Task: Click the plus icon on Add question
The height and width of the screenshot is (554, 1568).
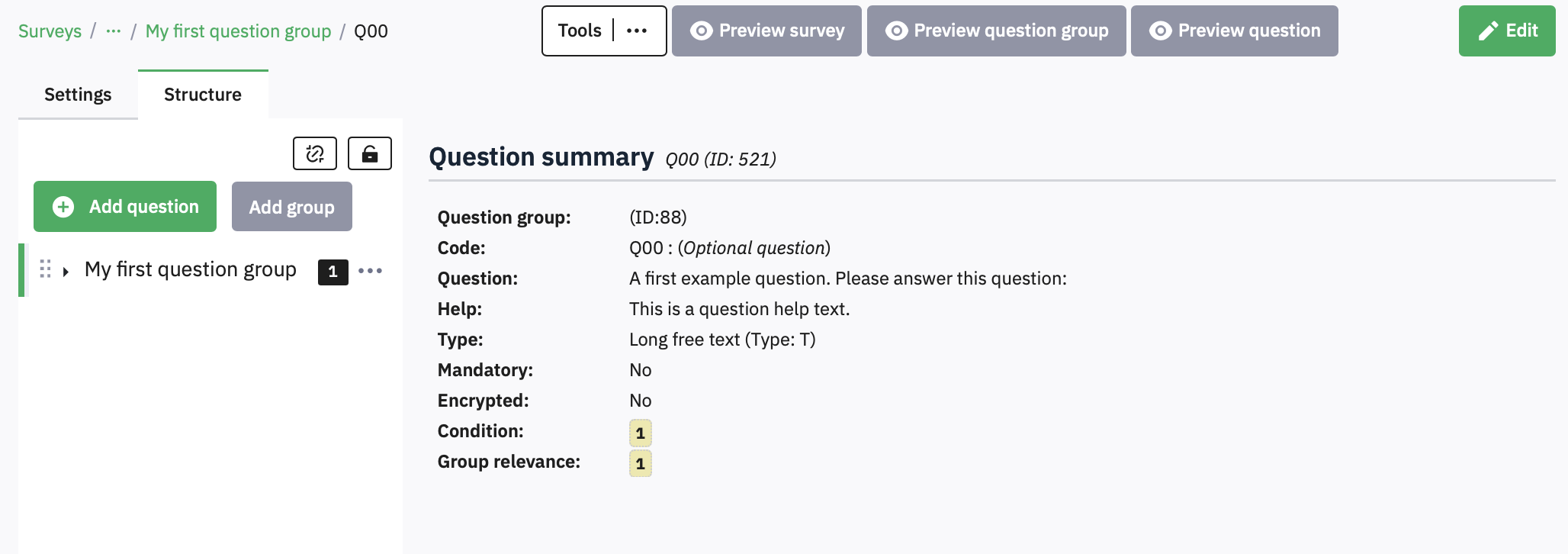Action: tap(63, 207)
